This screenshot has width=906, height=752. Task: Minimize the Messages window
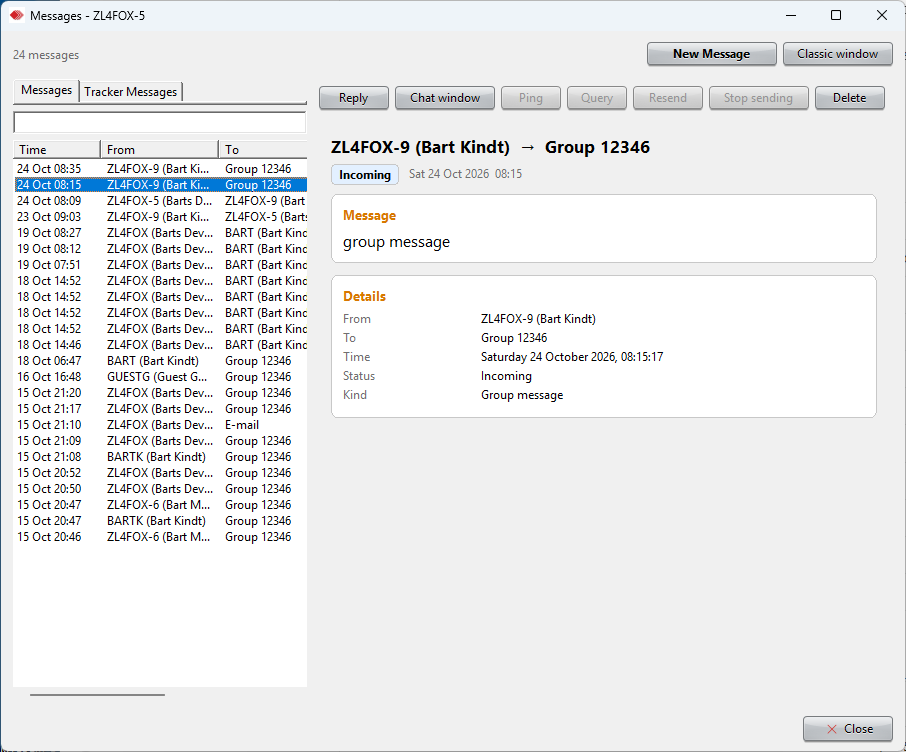tap(791, 16)
